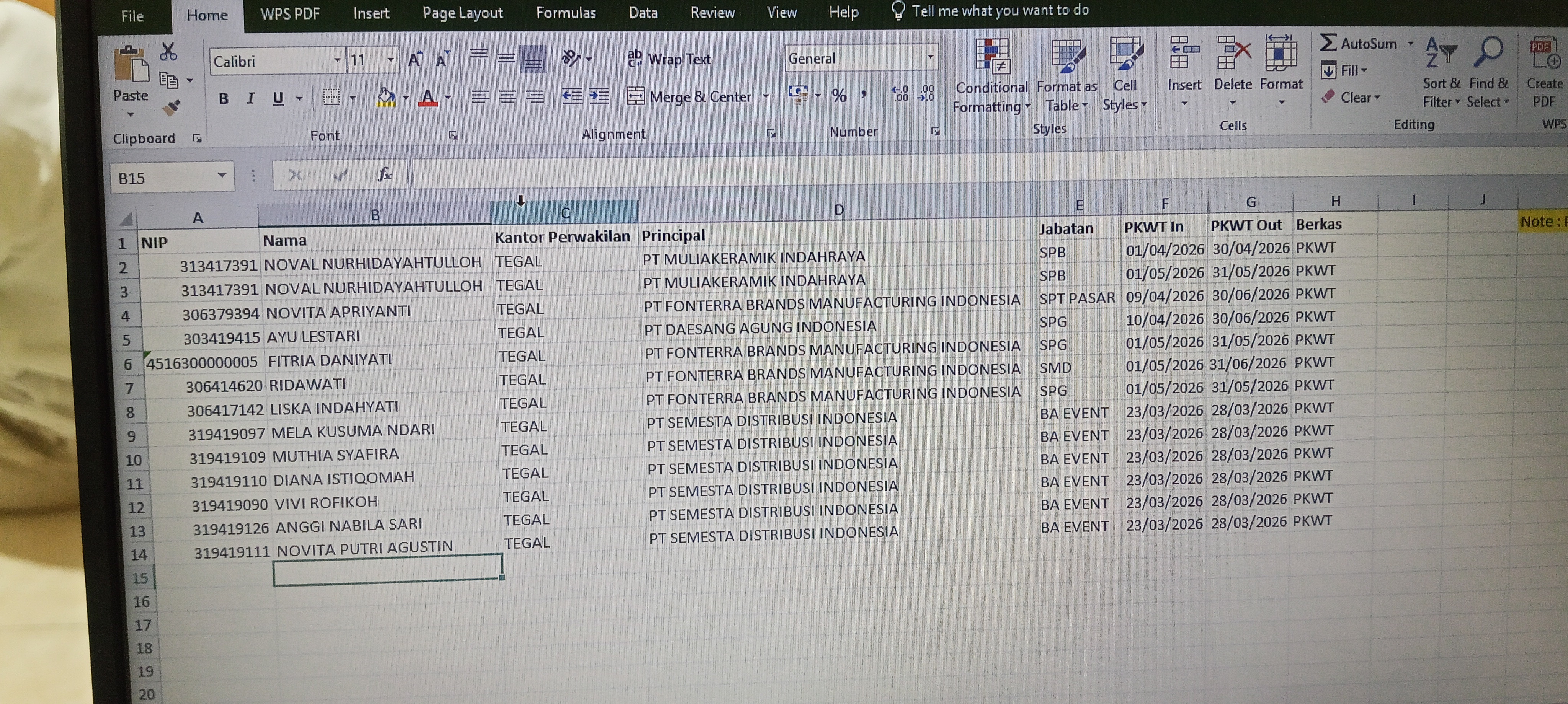1568x704 pixels.
Task: Open the General number format dropdown
Action: tap(929, 57)
